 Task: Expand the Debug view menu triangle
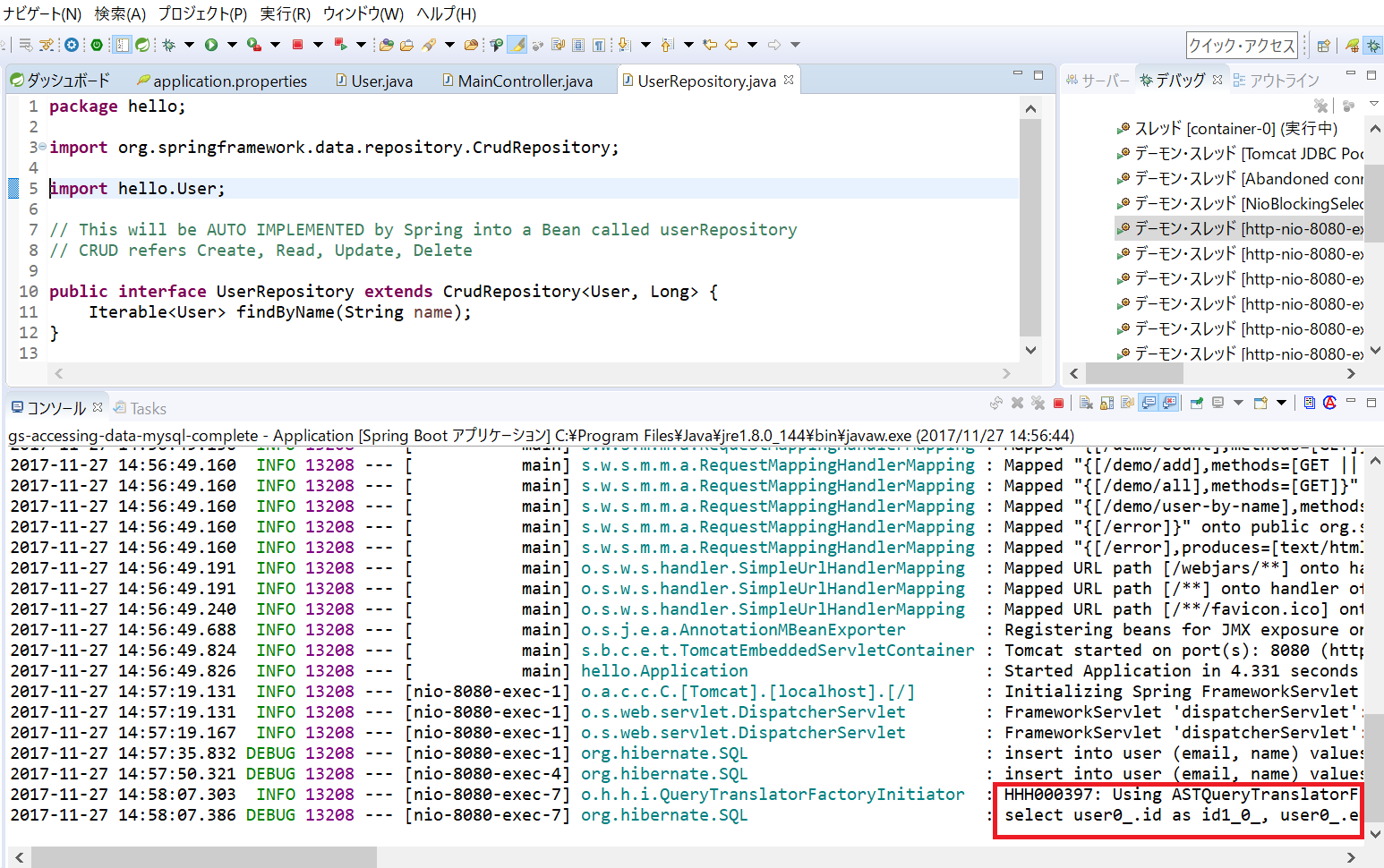1374,105
